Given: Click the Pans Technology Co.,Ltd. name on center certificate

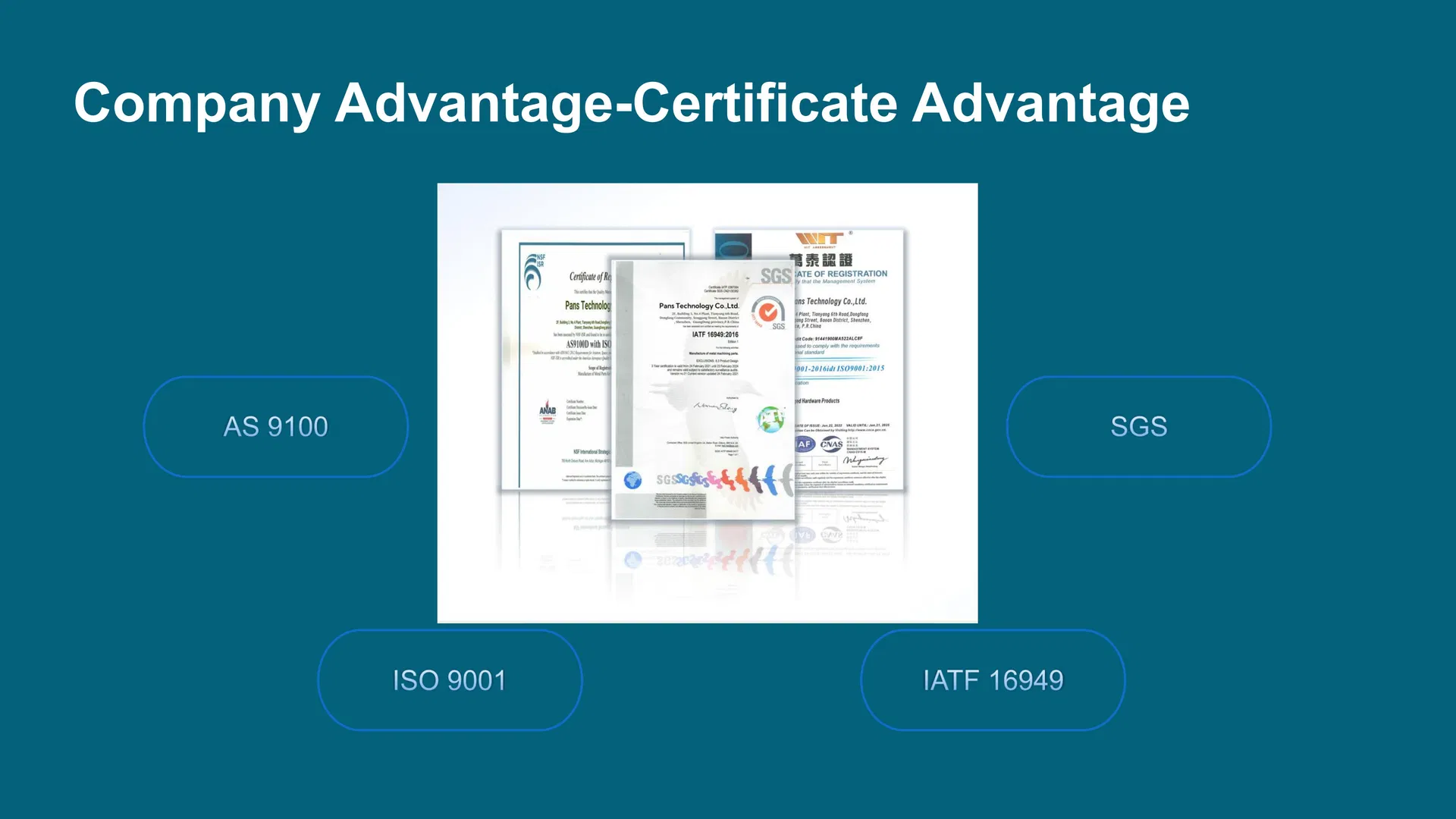Looking at the screenshot, I should coord(698,306).
